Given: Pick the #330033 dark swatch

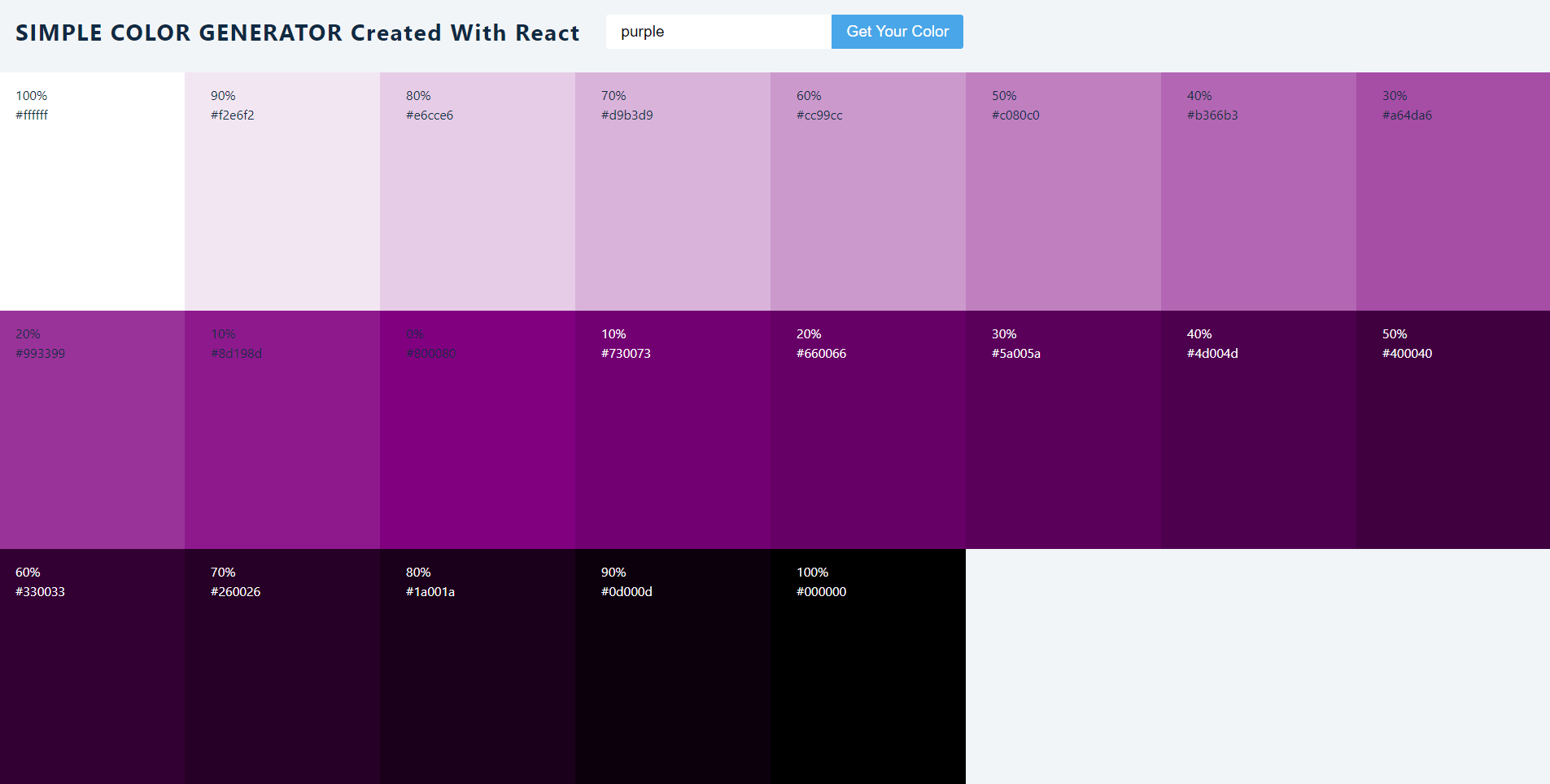Looking at the screenshot, I should [x=92, y=666].
